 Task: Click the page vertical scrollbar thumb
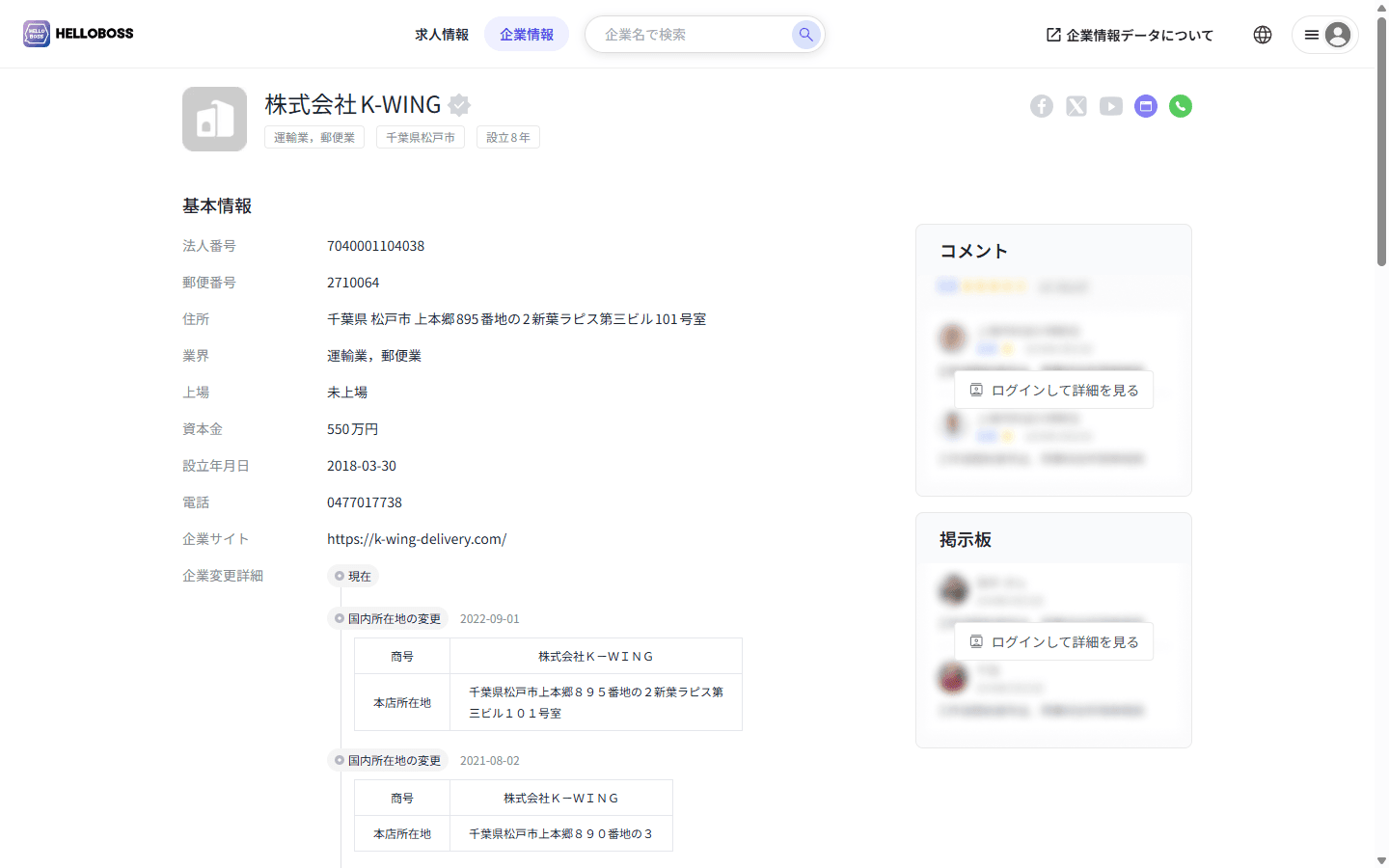tap(1381, 141)
